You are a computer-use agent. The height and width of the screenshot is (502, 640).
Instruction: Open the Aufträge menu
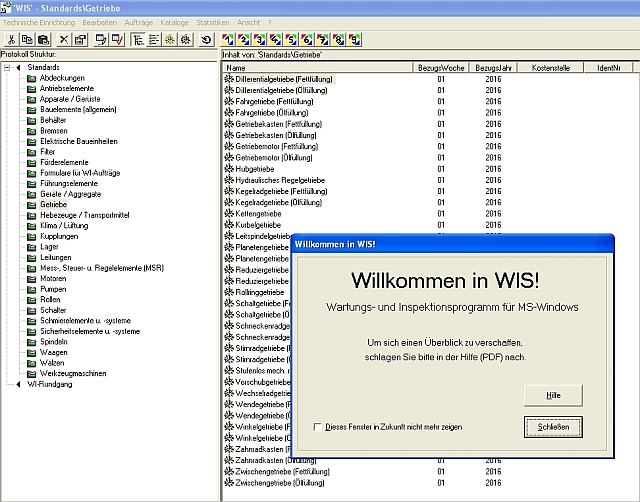pos(139,23)
